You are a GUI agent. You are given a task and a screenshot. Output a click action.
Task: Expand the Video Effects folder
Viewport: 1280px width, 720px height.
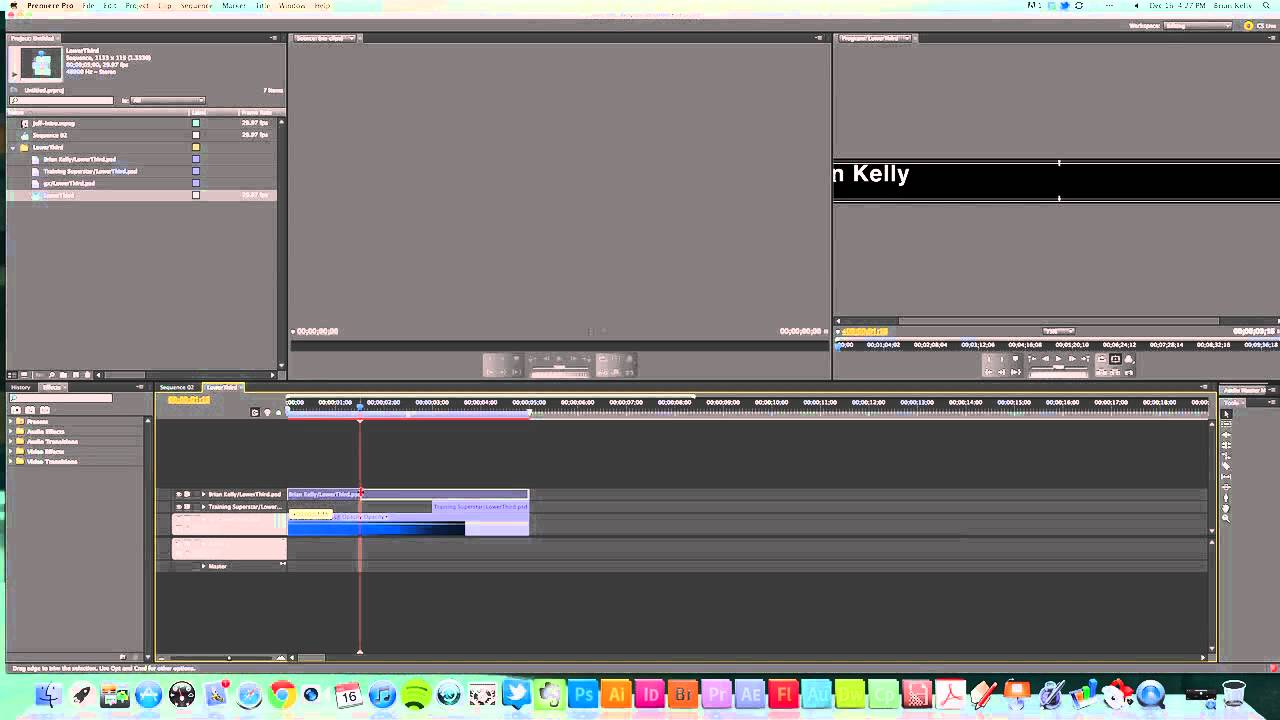click(x=11, y=451)
